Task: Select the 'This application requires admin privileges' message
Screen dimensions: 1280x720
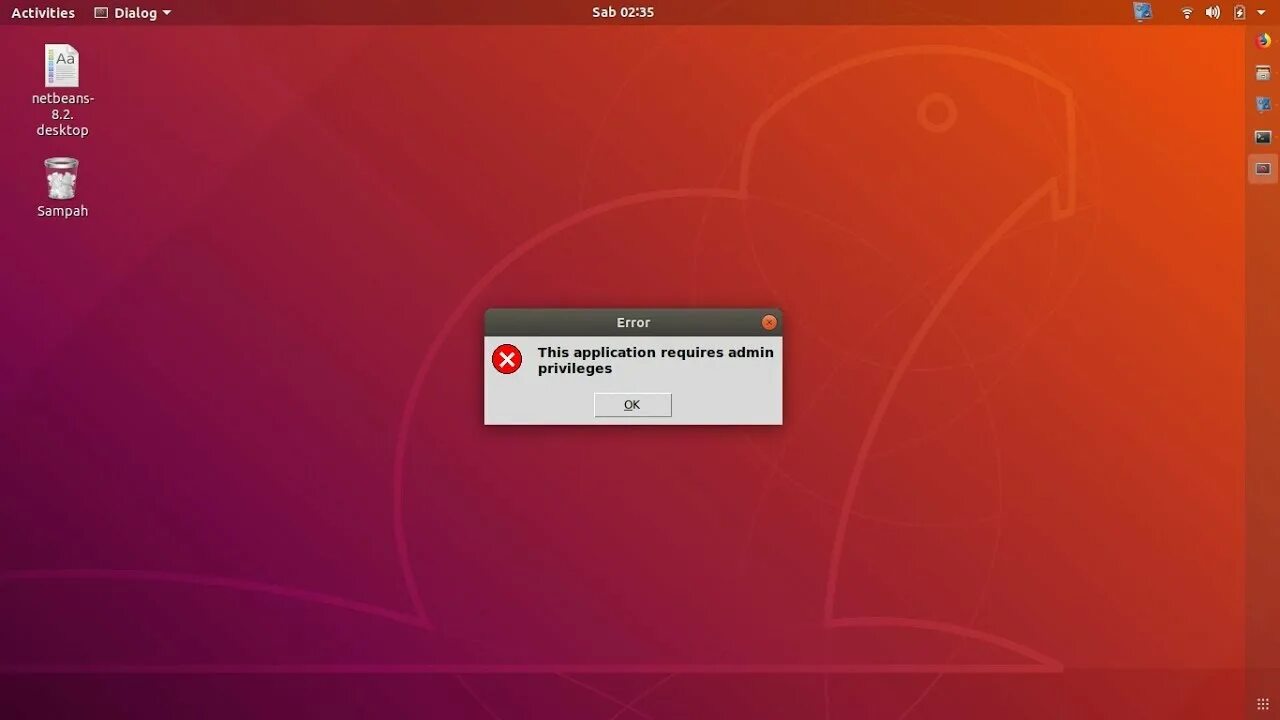Action: tap(656, 360)
